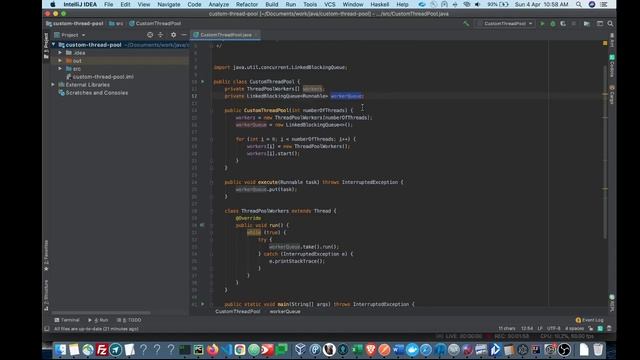Change the UTF-8 file encoding in status bar
The image size is (640, 360).
pyautogui.click(x=553, y=329)
